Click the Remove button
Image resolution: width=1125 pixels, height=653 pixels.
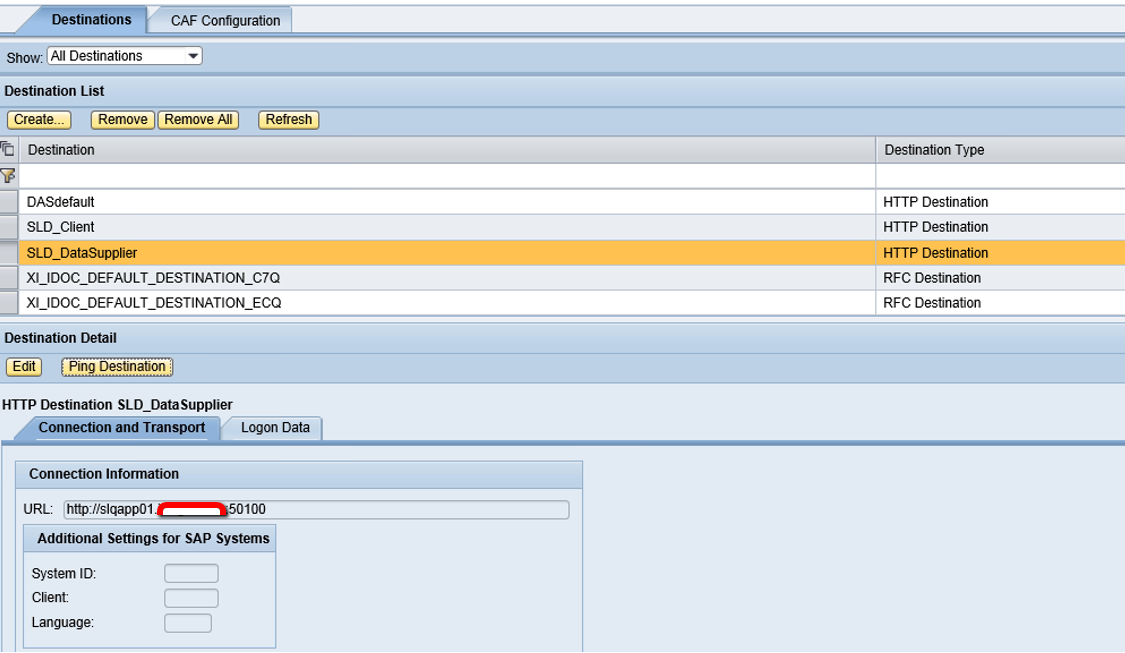[x=123, y=120]
